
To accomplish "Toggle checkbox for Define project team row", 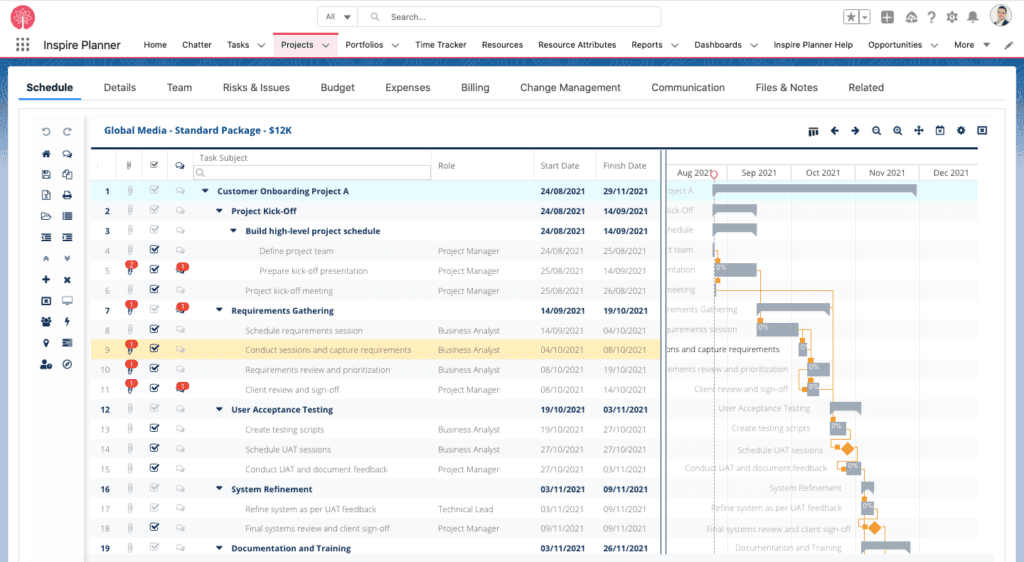I will tap(154, 251).
